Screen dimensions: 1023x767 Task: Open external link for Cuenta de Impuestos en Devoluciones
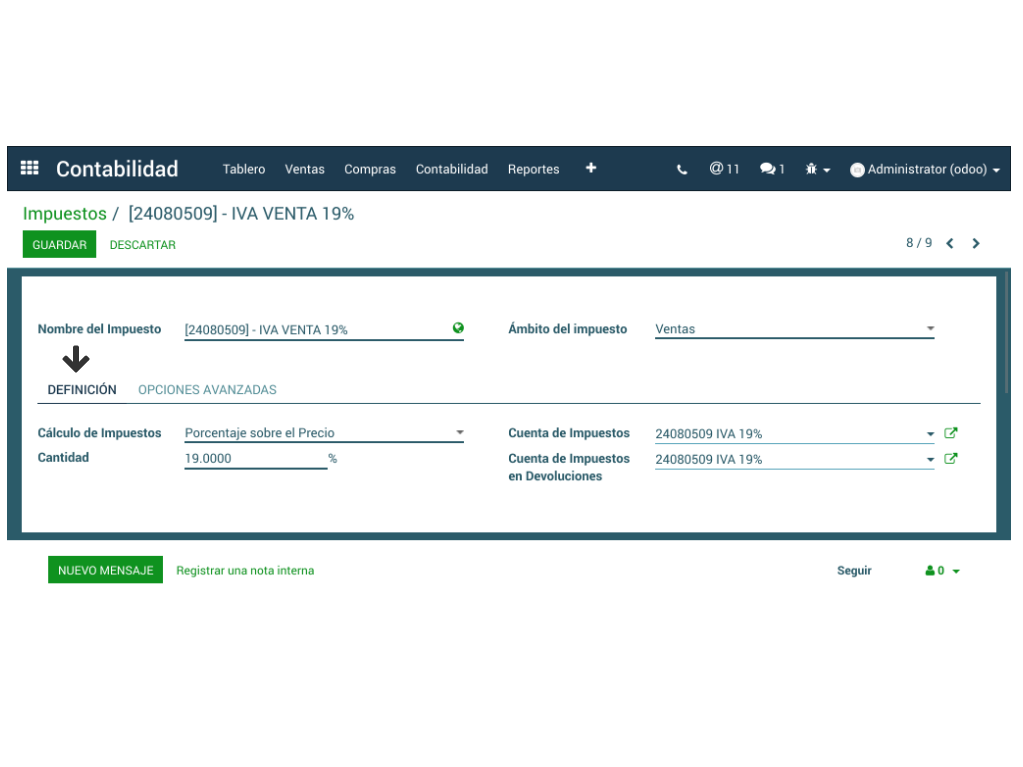pyautogui.click(x=951, y=459)
